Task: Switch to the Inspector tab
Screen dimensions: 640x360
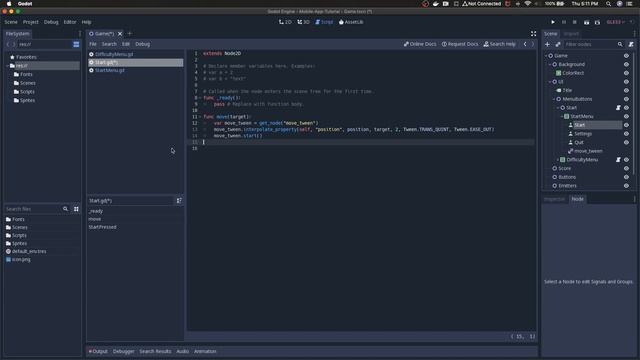Action: 554,199
